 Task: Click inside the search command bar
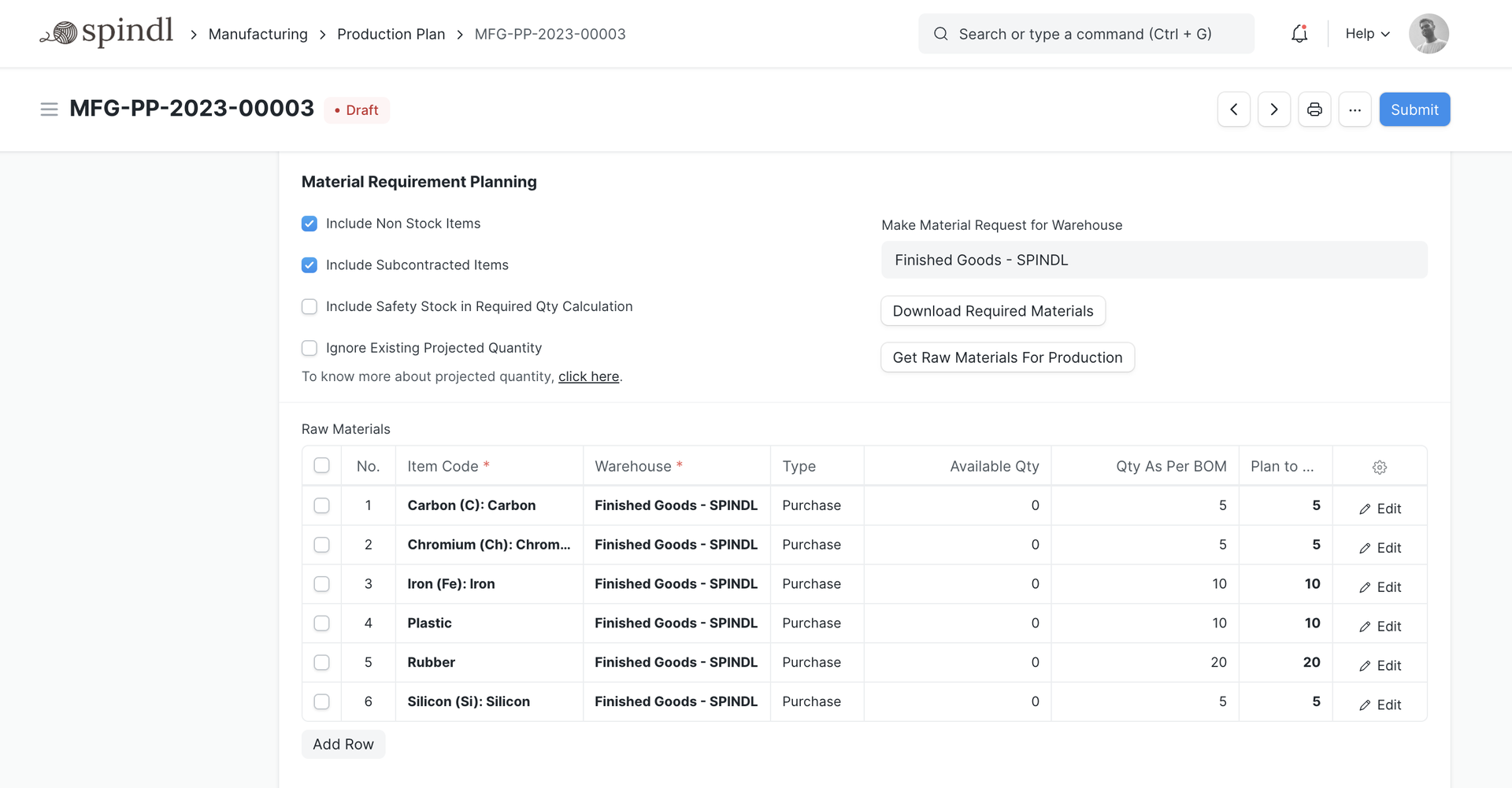(1087, 33)
